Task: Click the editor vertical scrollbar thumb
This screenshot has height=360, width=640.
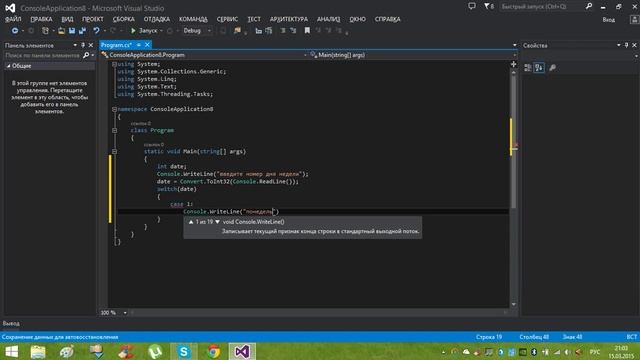Action: (x=513, y=143)
